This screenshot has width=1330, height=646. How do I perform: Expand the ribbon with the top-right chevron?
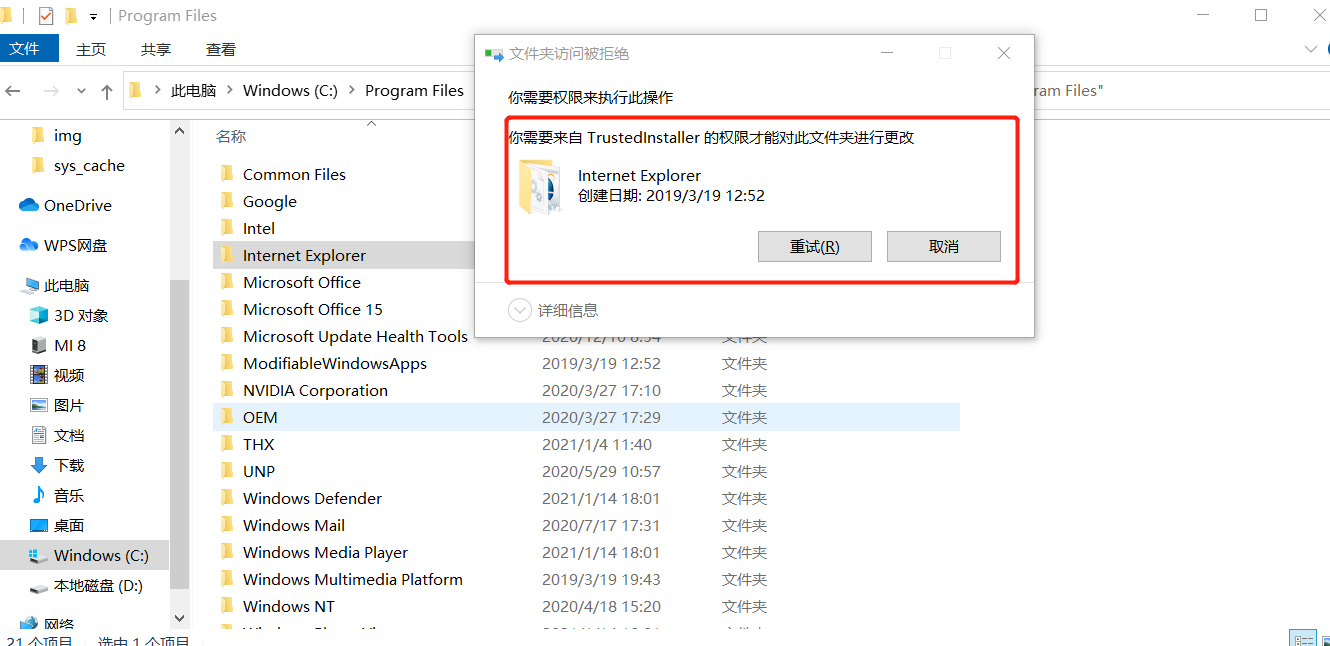1310,49
